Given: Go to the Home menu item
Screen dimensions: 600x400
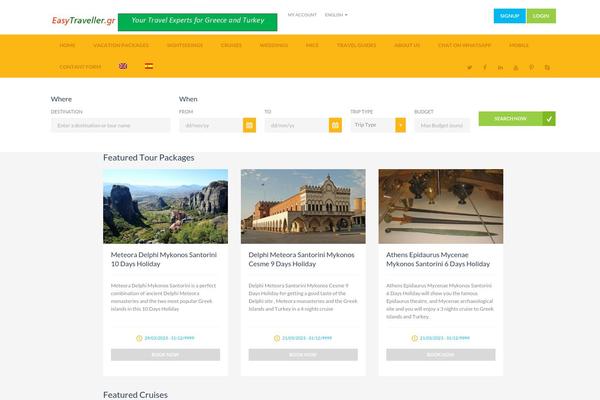Looking at the screenshot, I should click(67, 45).
